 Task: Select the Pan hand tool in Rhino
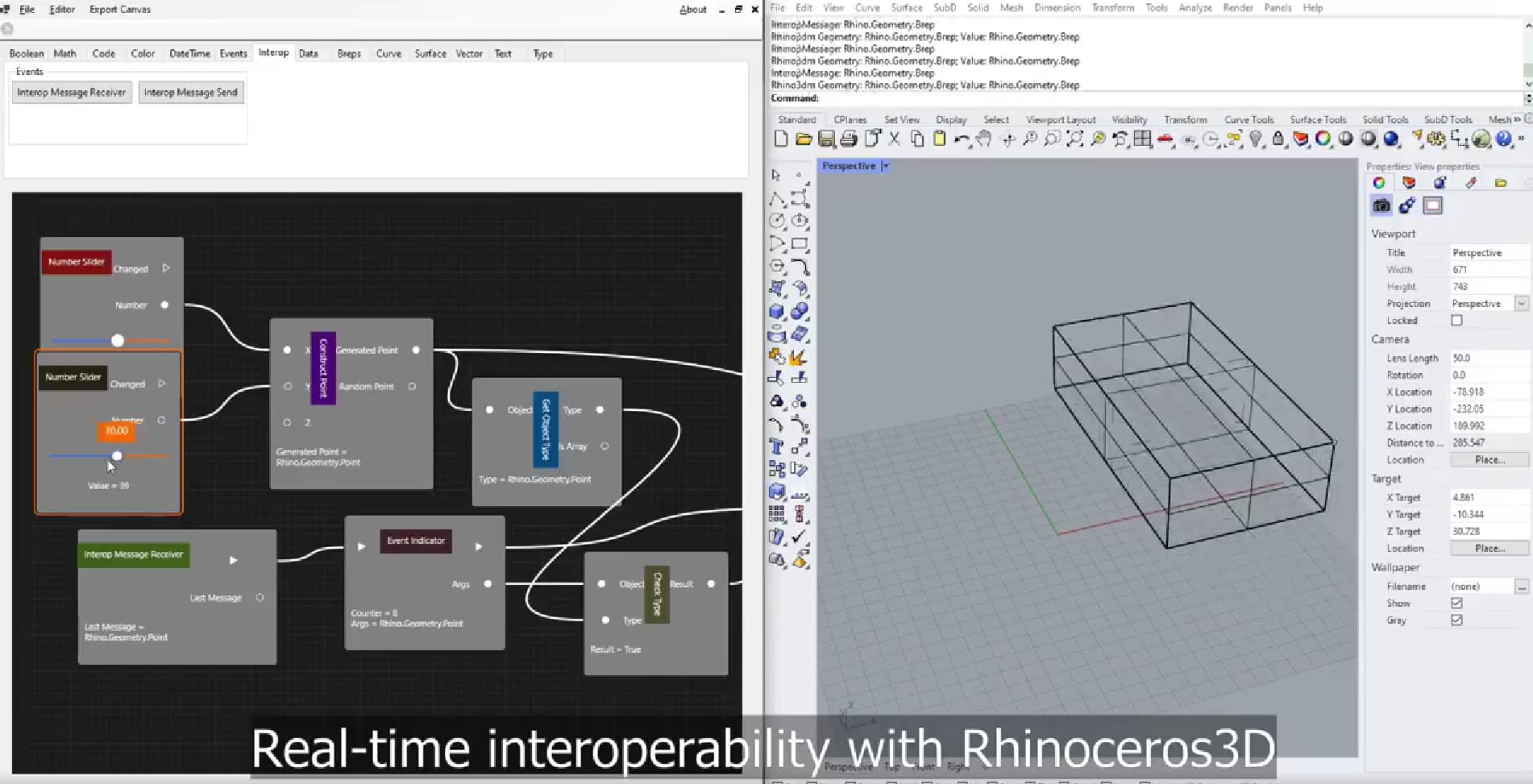(x=984, y=139)
